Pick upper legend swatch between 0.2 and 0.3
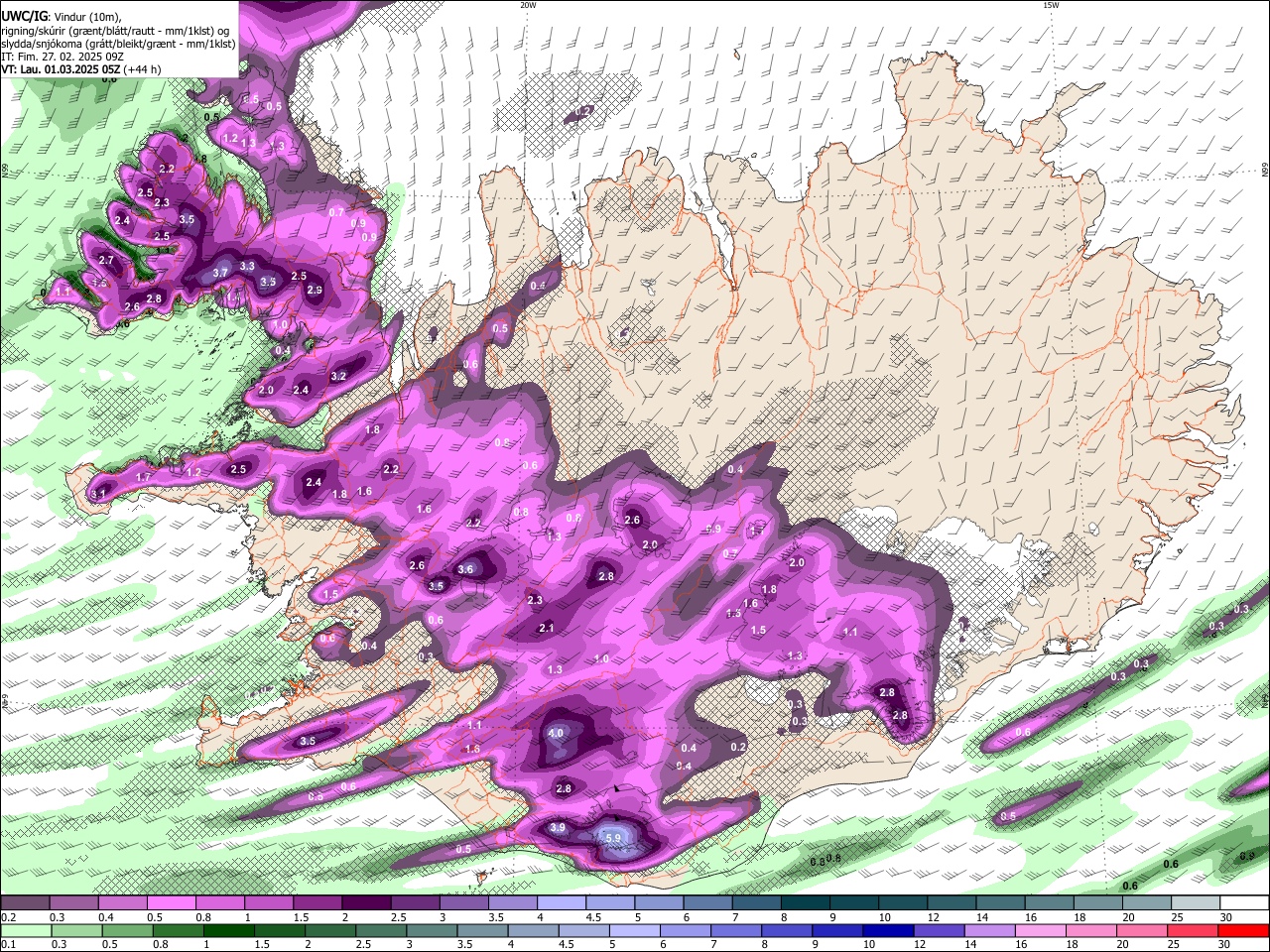 pyautogui.click(x=25, y=903)
